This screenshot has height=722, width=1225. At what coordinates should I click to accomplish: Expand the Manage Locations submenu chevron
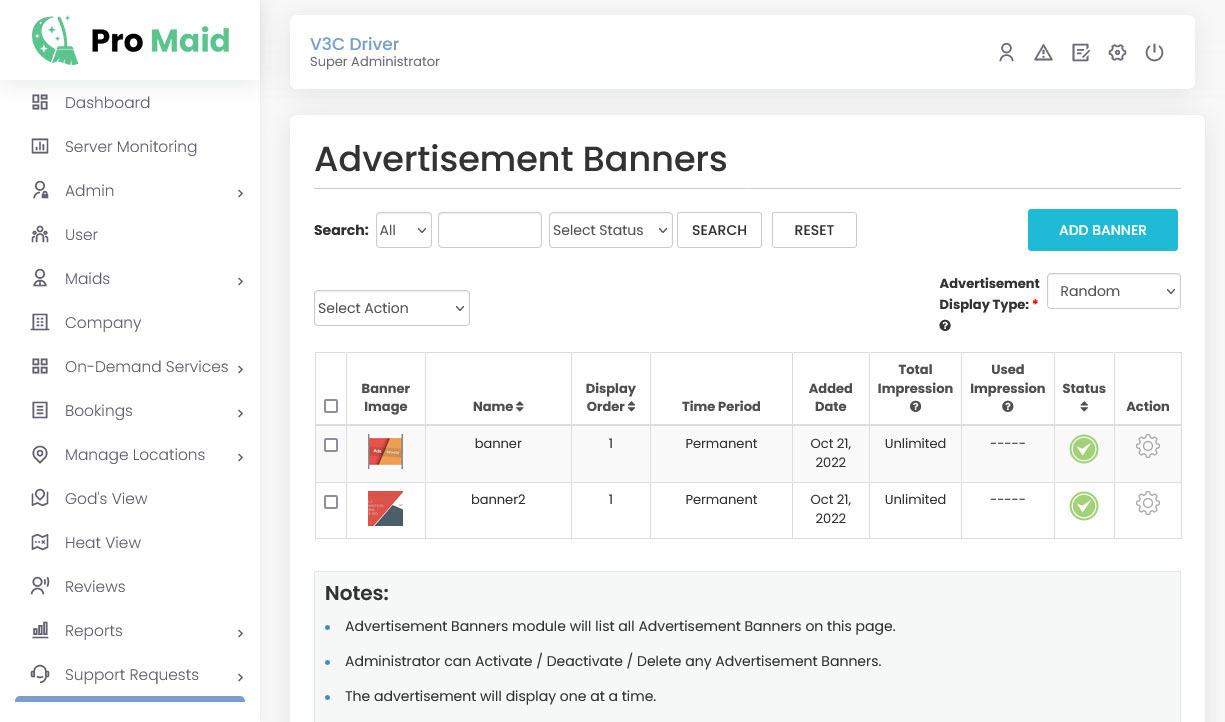click(x=241, y=457)
